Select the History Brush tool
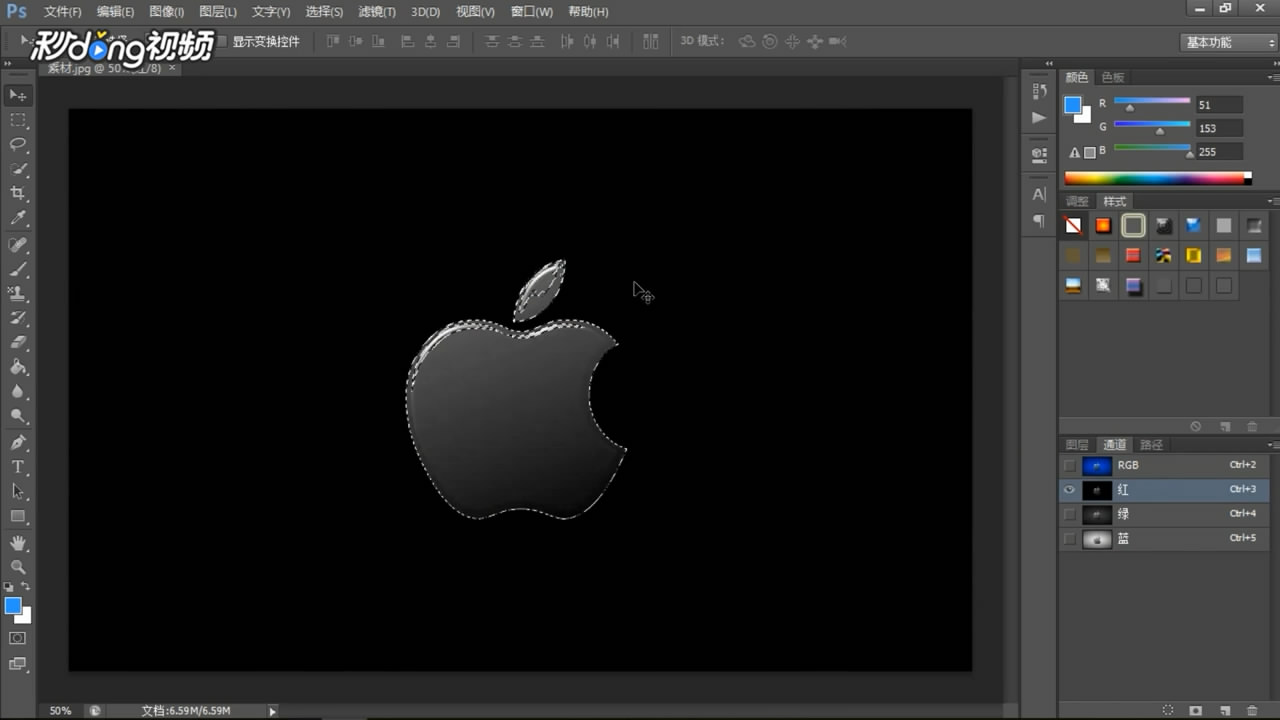The width and height of the screenshot is (1280, 720). (x=18, y=318)
